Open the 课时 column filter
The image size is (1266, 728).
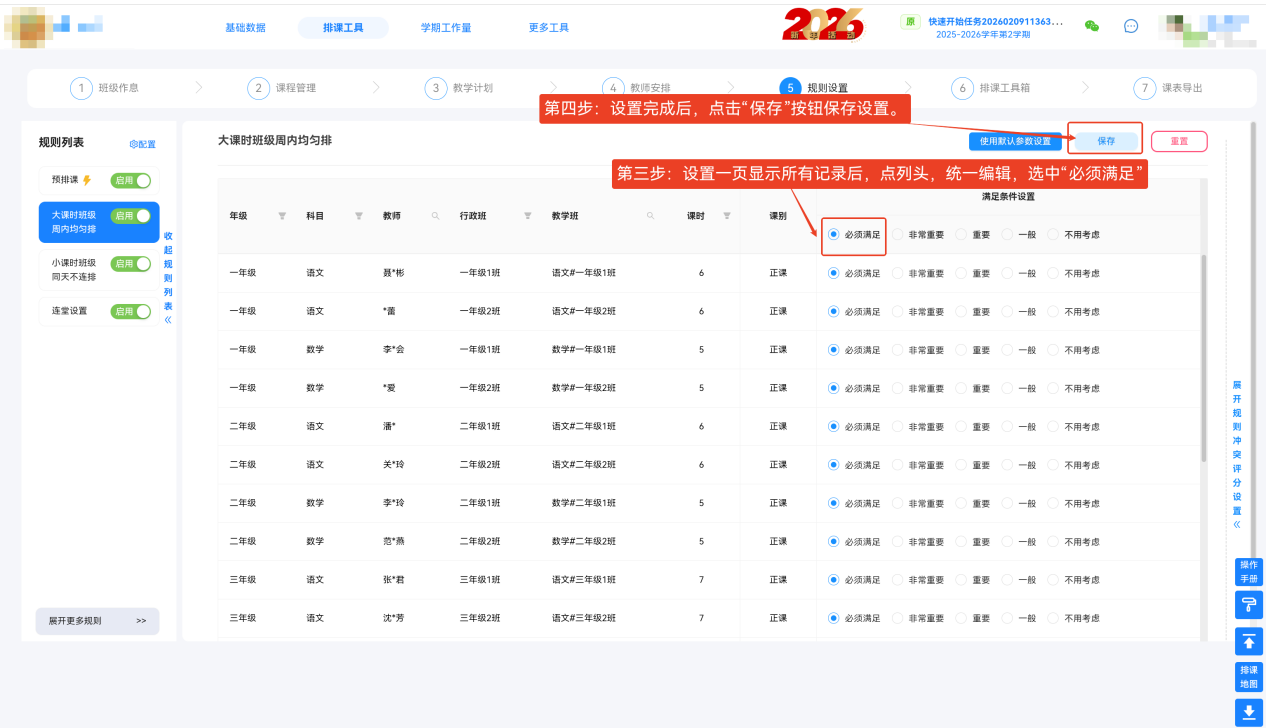727,216
